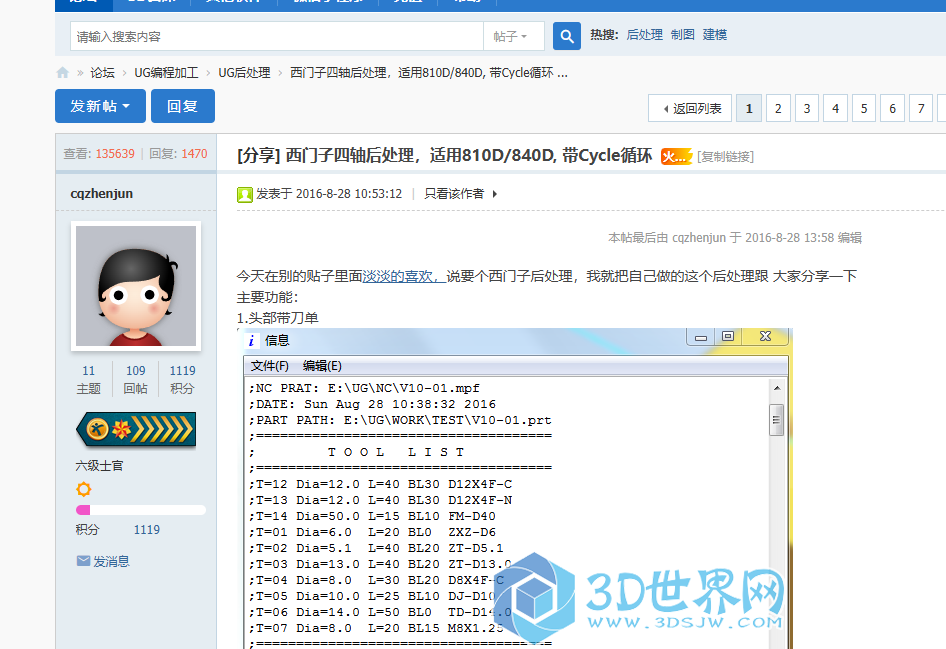This screenshot has width=946, height=649.
Task: Click the blue search magnifier button
Action: (567, 36)
